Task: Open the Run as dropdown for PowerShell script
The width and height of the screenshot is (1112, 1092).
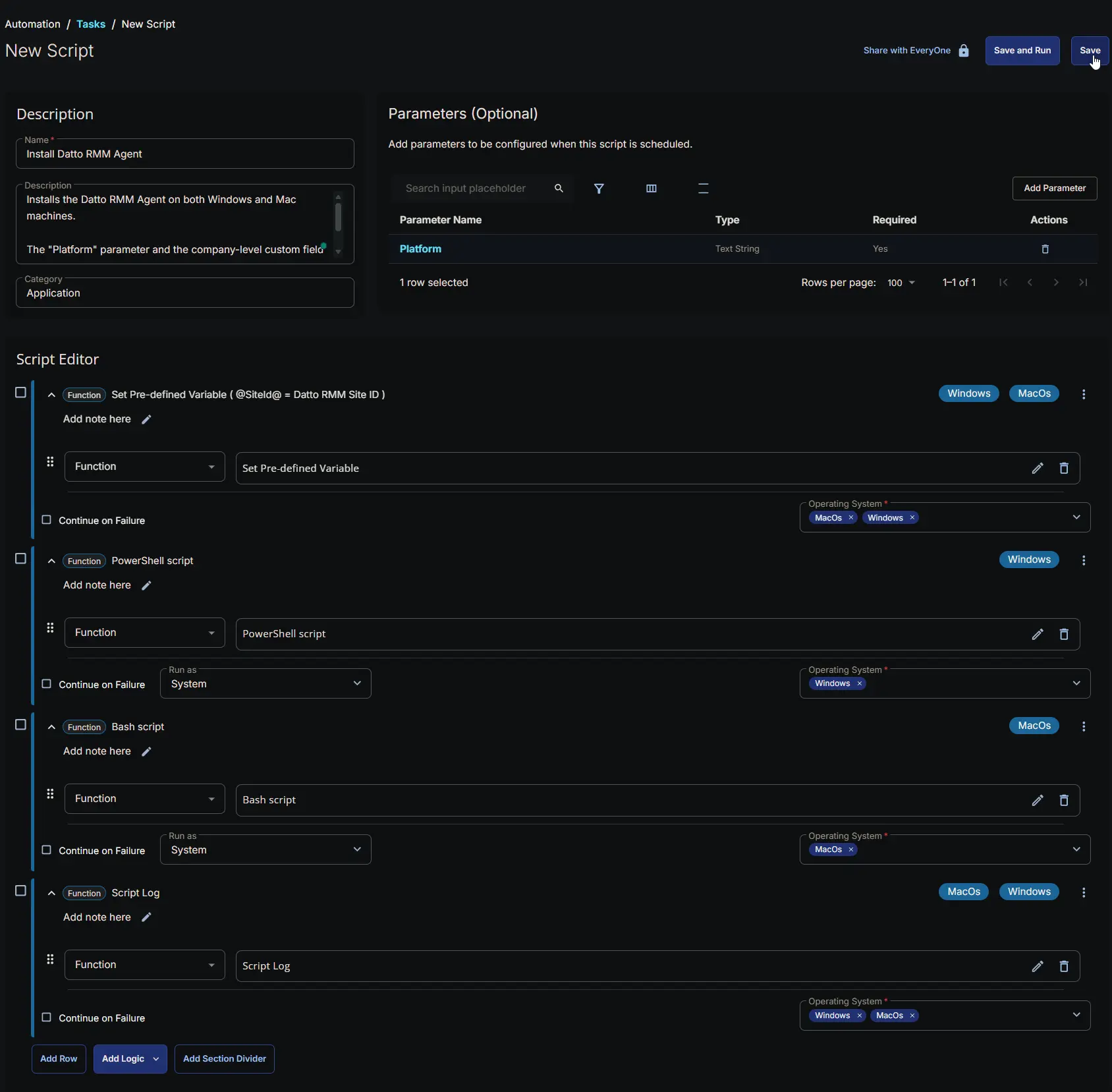Action: [x=265, y=683]
